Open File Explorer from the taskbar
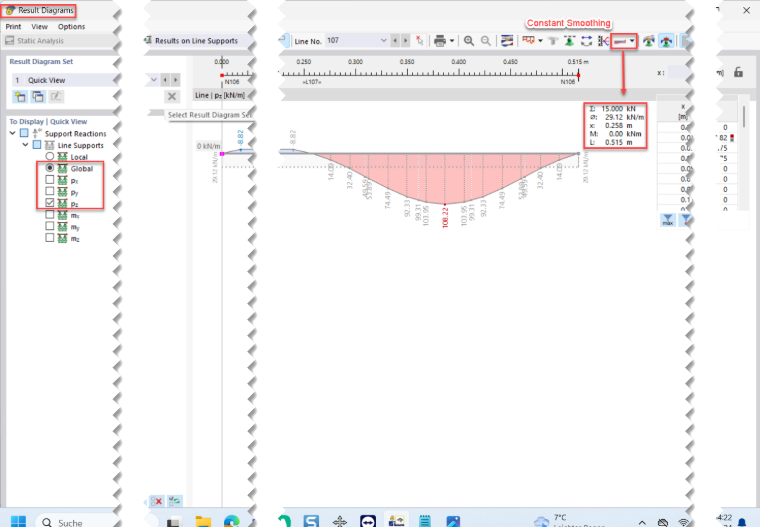 [203, 522]
